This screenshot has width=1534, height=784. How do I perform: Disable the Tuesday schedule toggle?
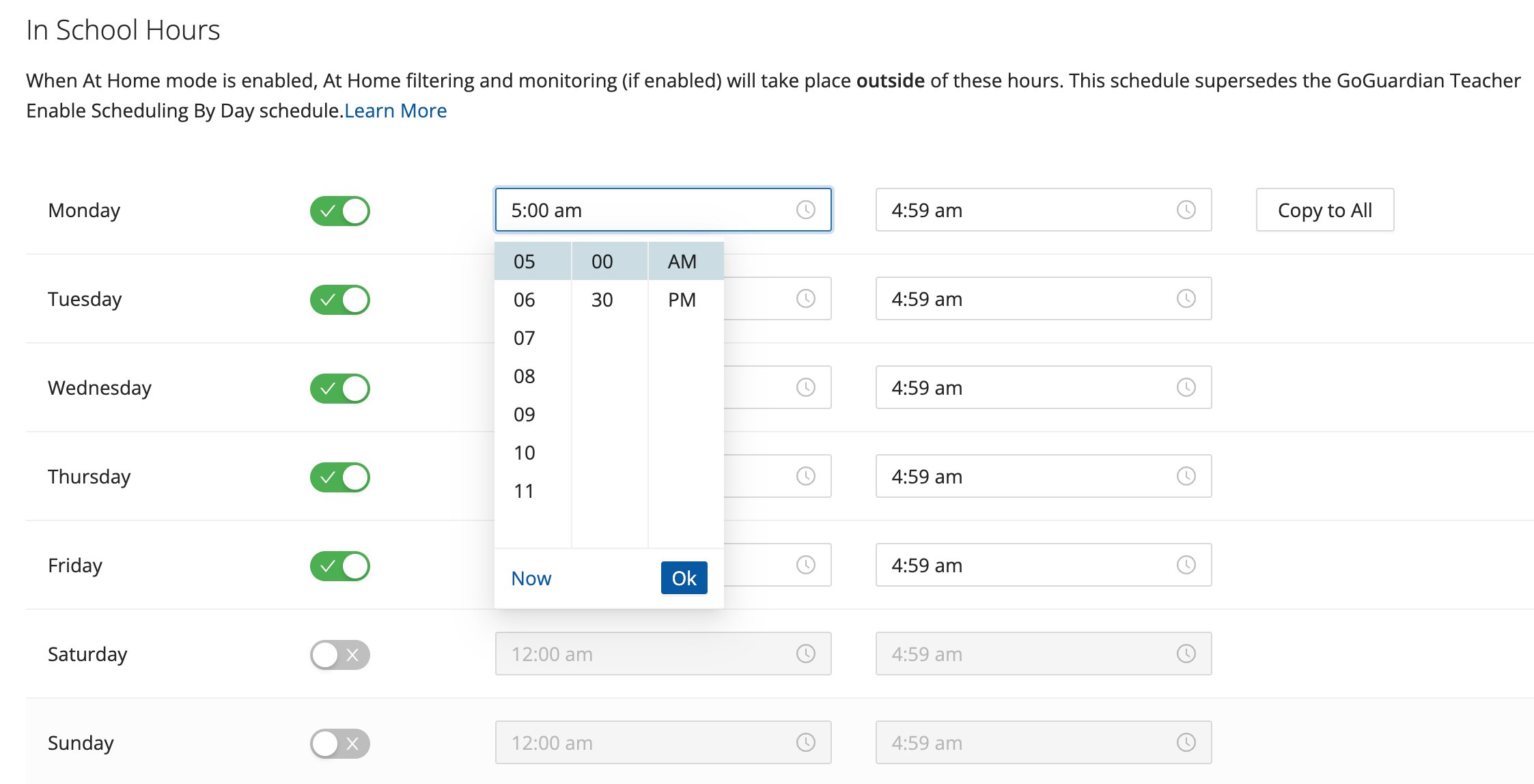click(x=340, y=300)
